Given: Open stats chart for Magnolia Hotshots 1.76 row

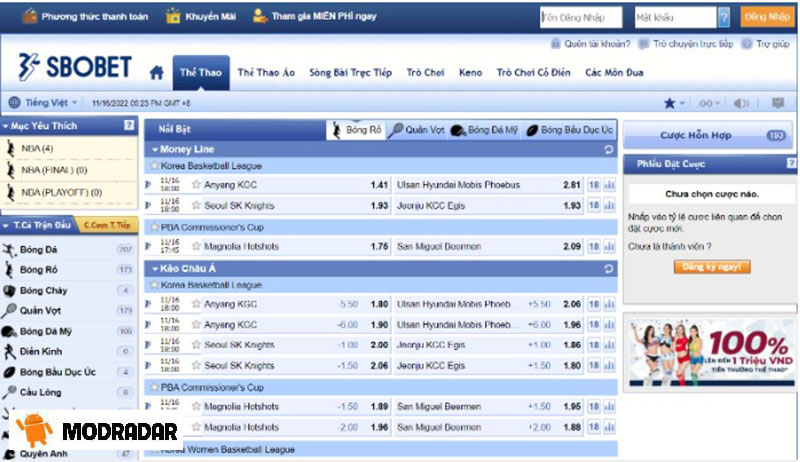Looking at the screenshot, I should [609, 247].
